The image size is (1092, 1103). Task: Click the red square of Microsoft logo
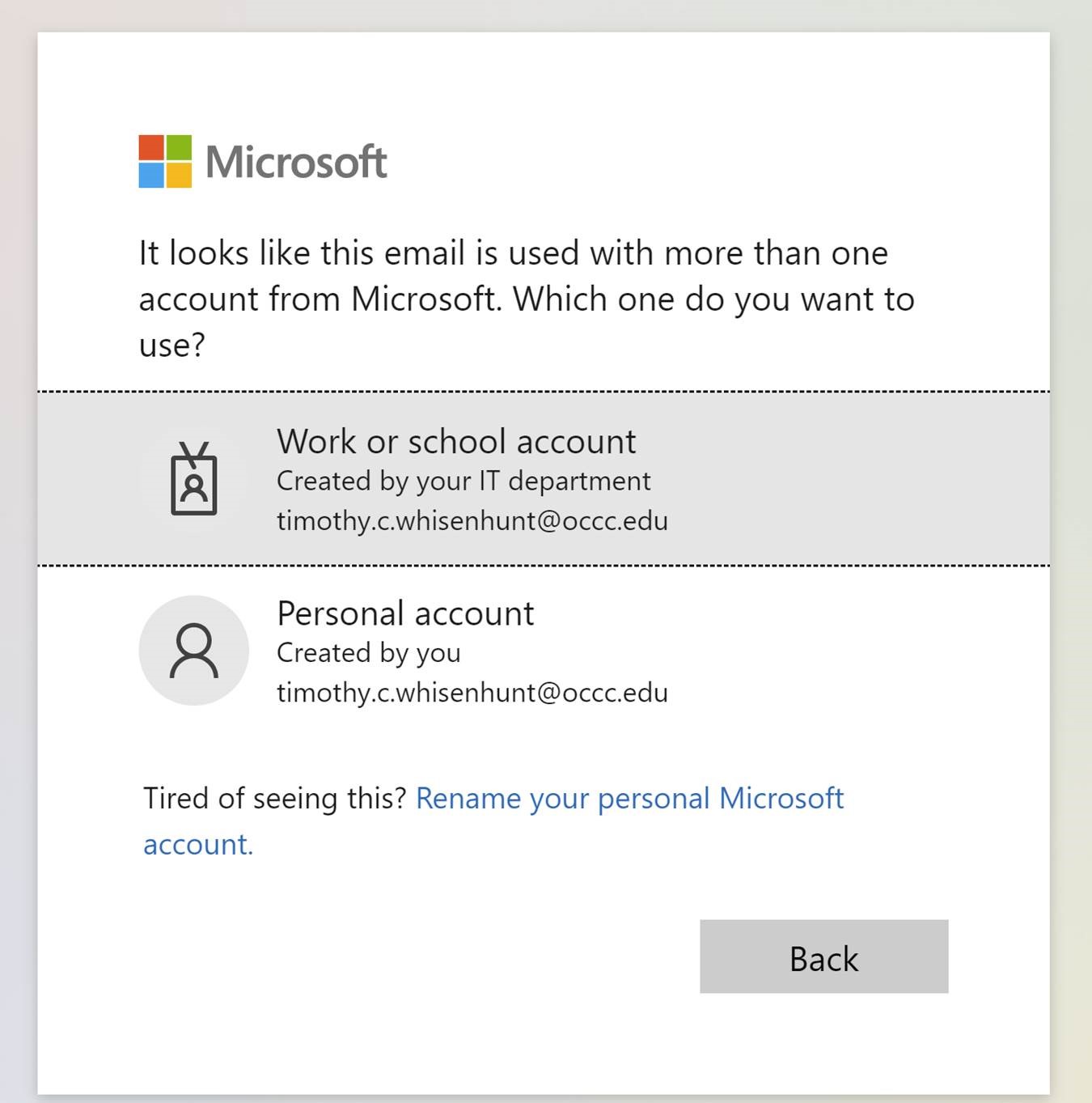(x=151, y=147)
